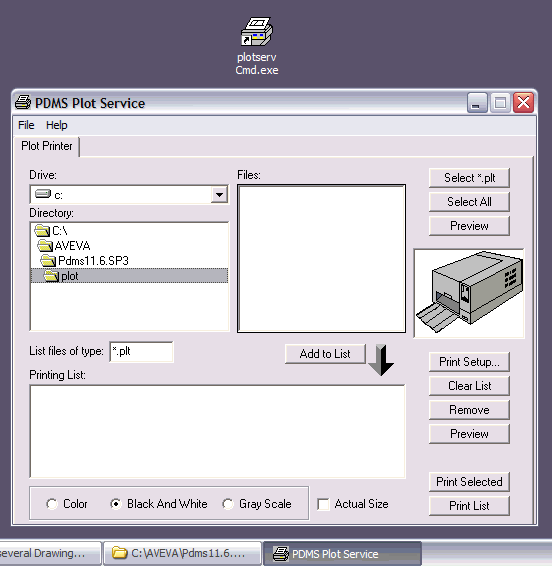Open the File menu
552x566 pixels.
tap(26, 125)
